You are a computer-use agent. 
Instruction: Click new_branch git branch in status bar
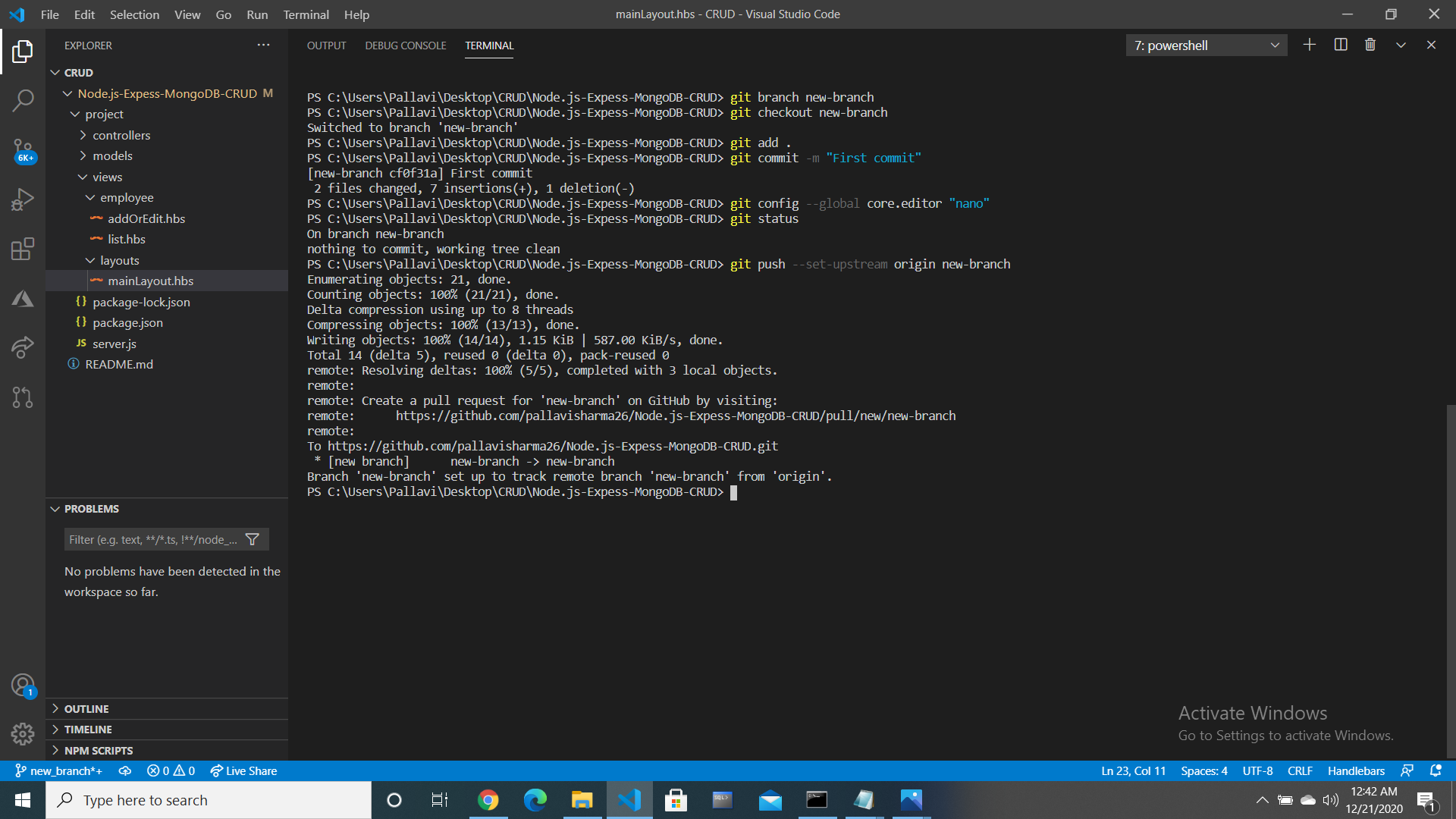[58, 770]
